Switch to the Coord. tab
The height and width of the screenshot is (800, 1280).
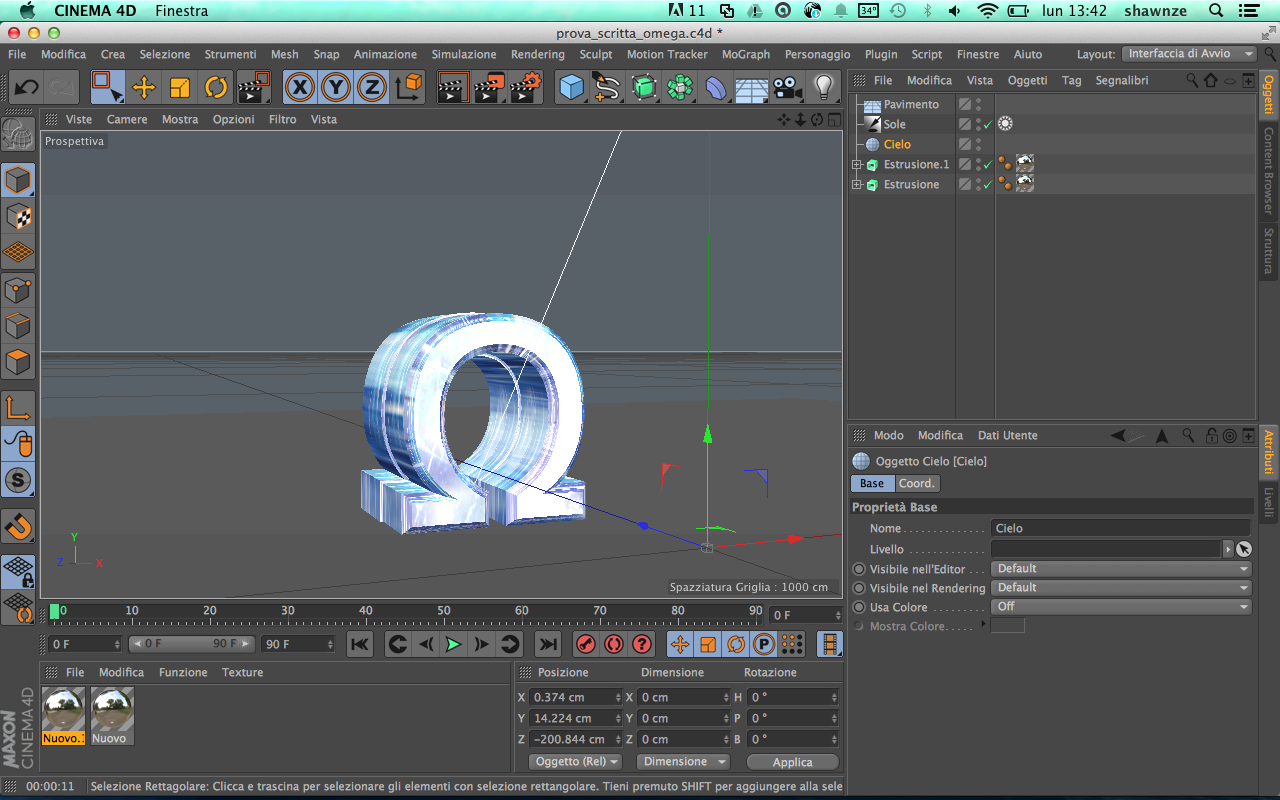coord(916,484)
